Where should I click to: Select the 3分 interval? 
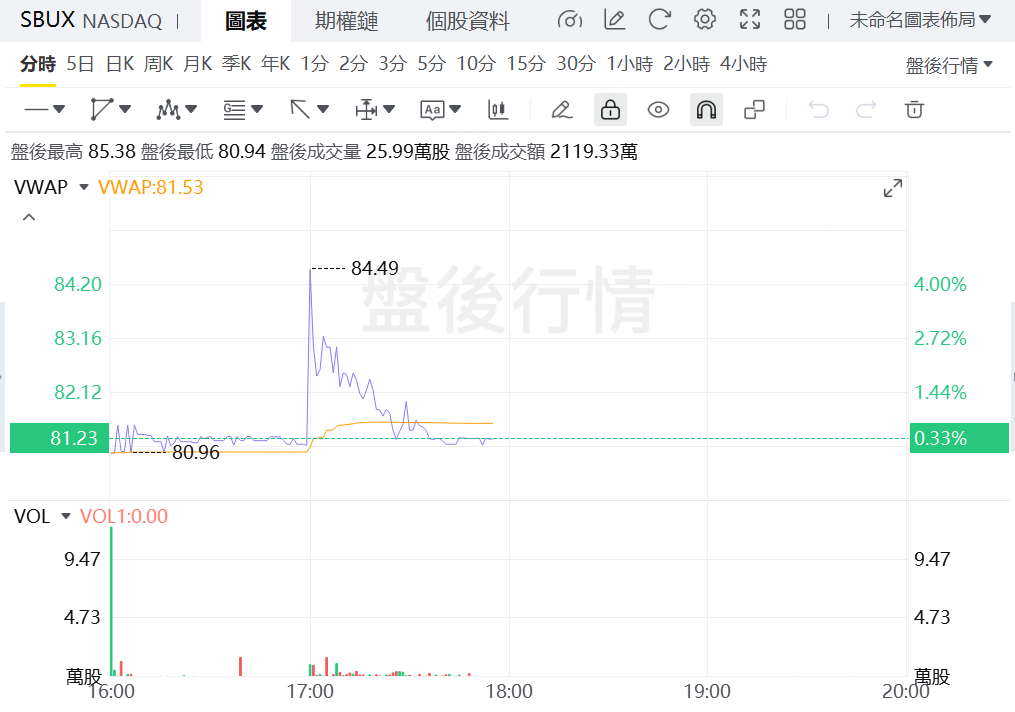pos(392,63)
